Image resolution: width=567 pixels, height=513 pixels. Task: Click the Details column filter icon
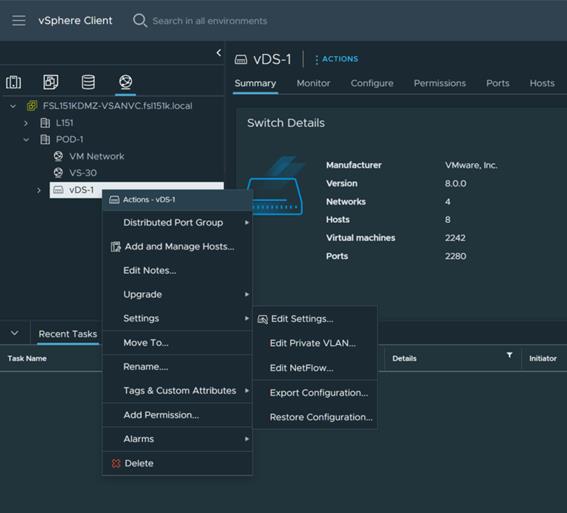[x=509, y=355]
